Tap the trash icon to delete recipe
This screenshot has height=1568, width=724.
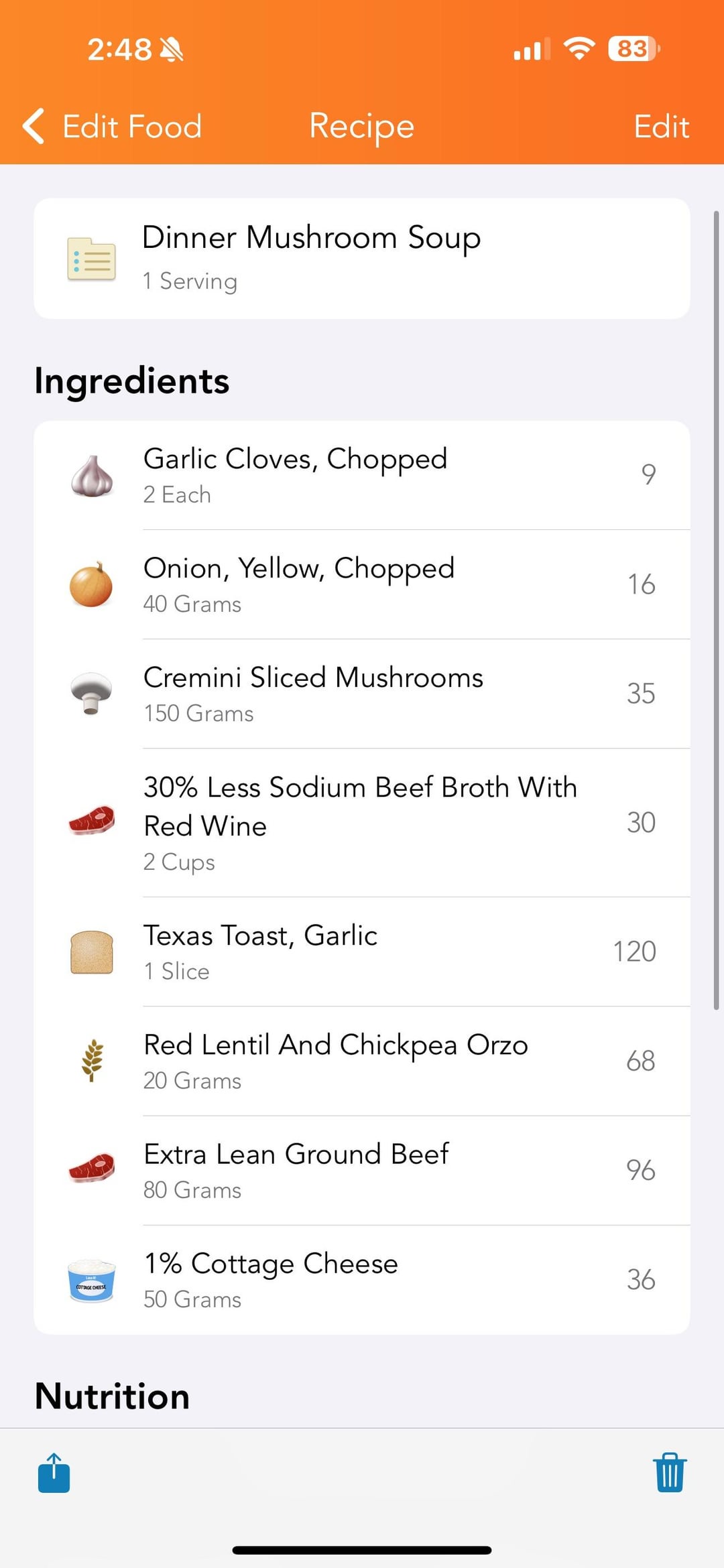[x=669, y=1473]
